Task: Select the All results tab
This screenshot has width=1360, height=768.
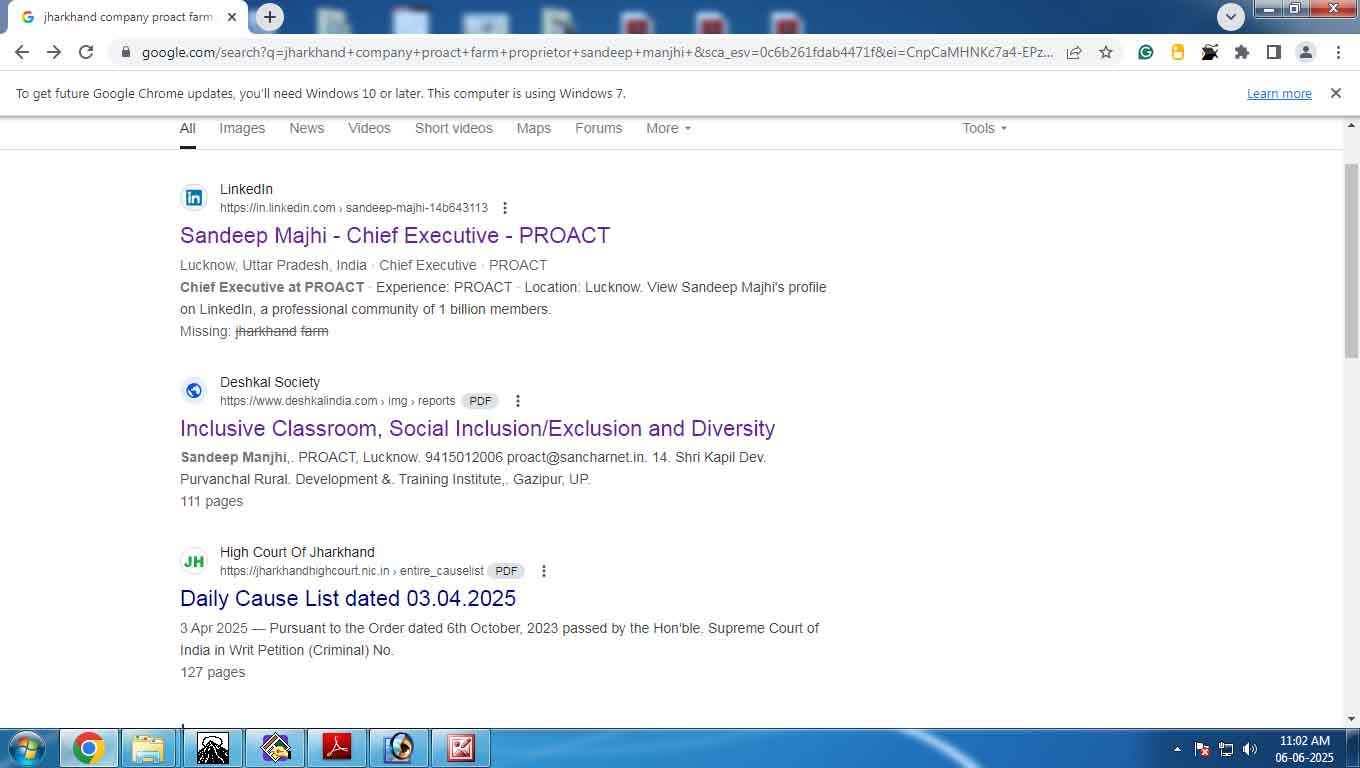Action: [x=188, y=128]
